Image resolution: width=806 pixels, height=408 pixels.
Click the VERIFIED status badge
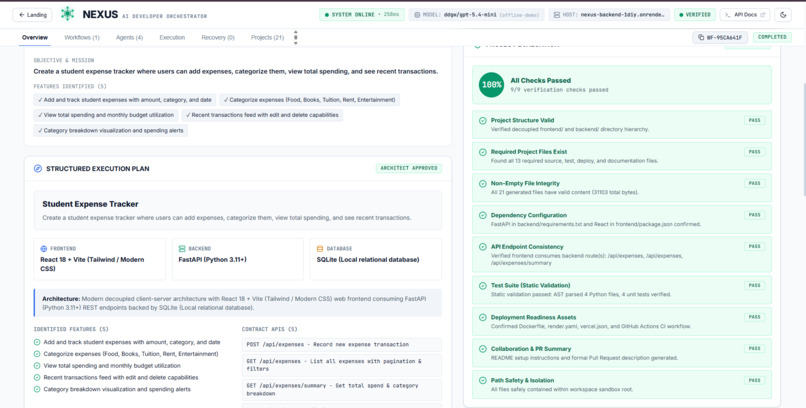pyautogui.click(x=694, y=15)
